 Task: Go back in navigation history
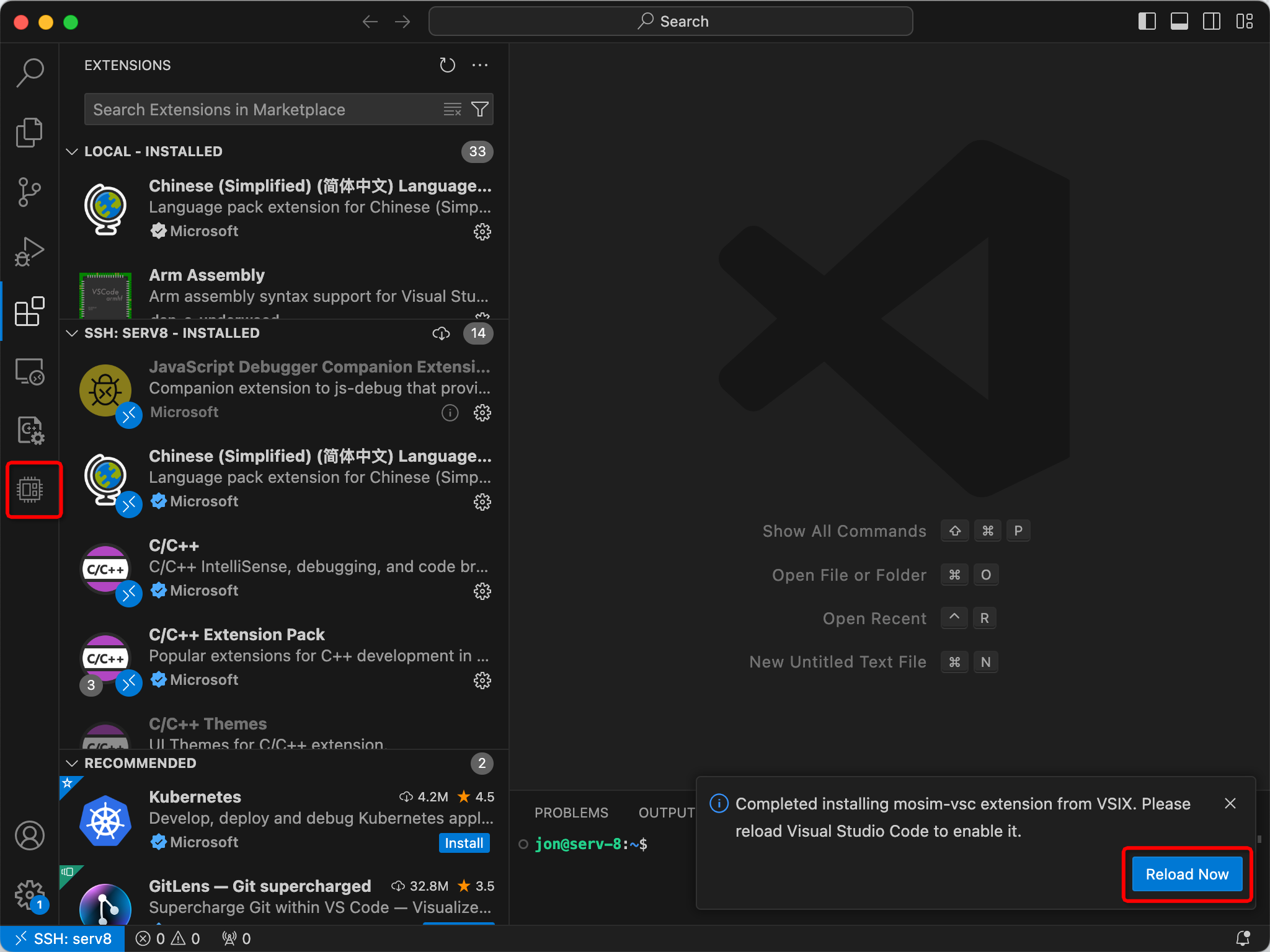point(370,22)
